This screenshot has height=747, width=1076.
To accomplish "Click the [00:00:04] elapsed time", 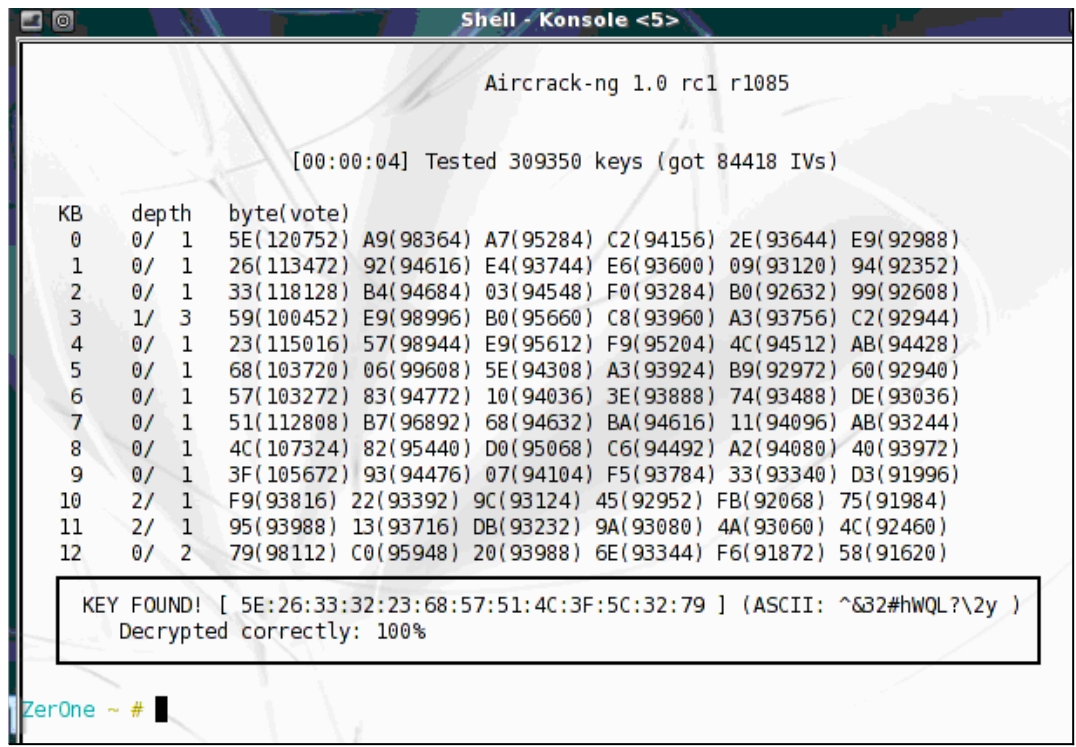I will click(x=351, y=162).
